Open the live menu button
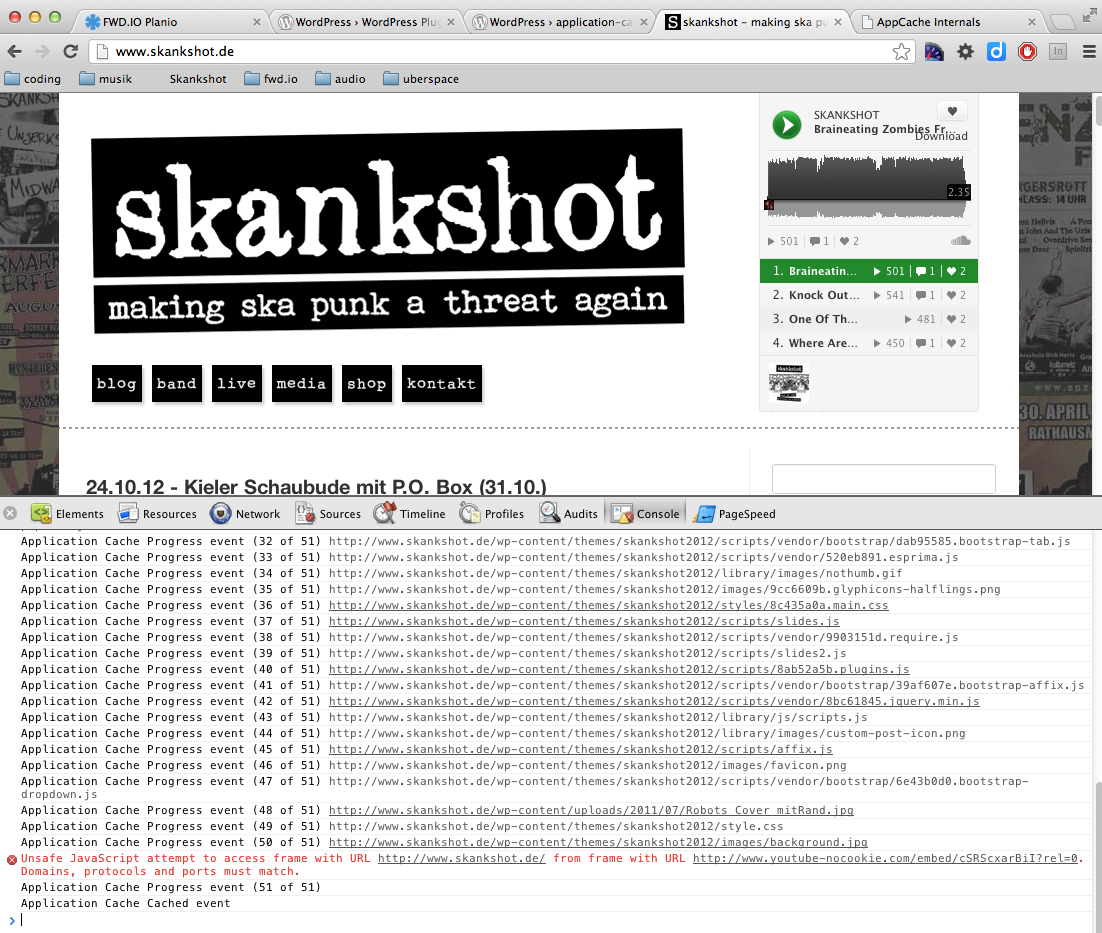The image size is (1102, 933). click(237, 384)
